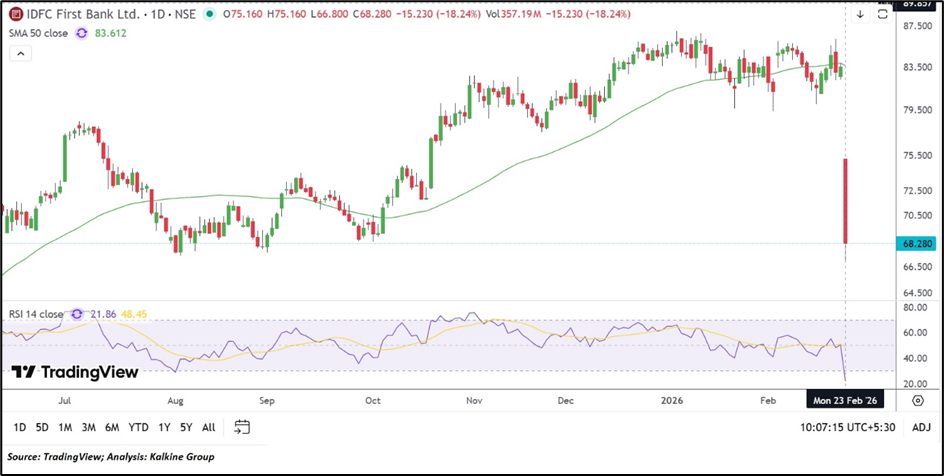Viewport: 944px width, 476px height.
Task: Open the time axis settings gear icon
Action: 917,400
